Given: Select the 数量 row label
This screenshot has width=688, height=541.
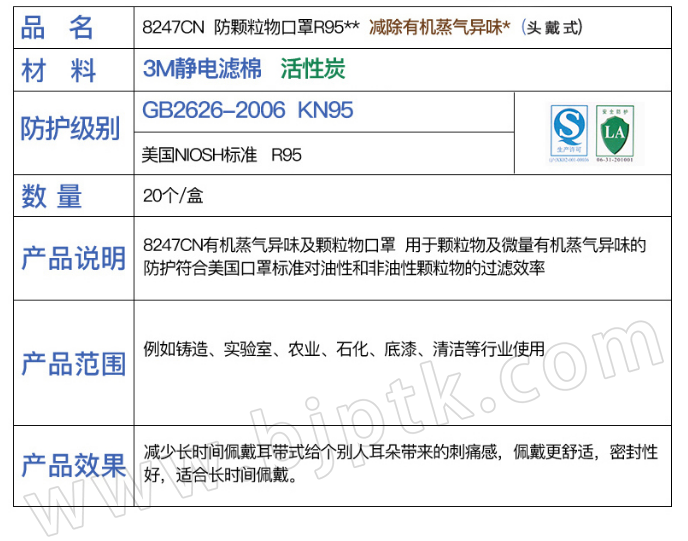Looking at the screenshot, I should tap(52, 196).
